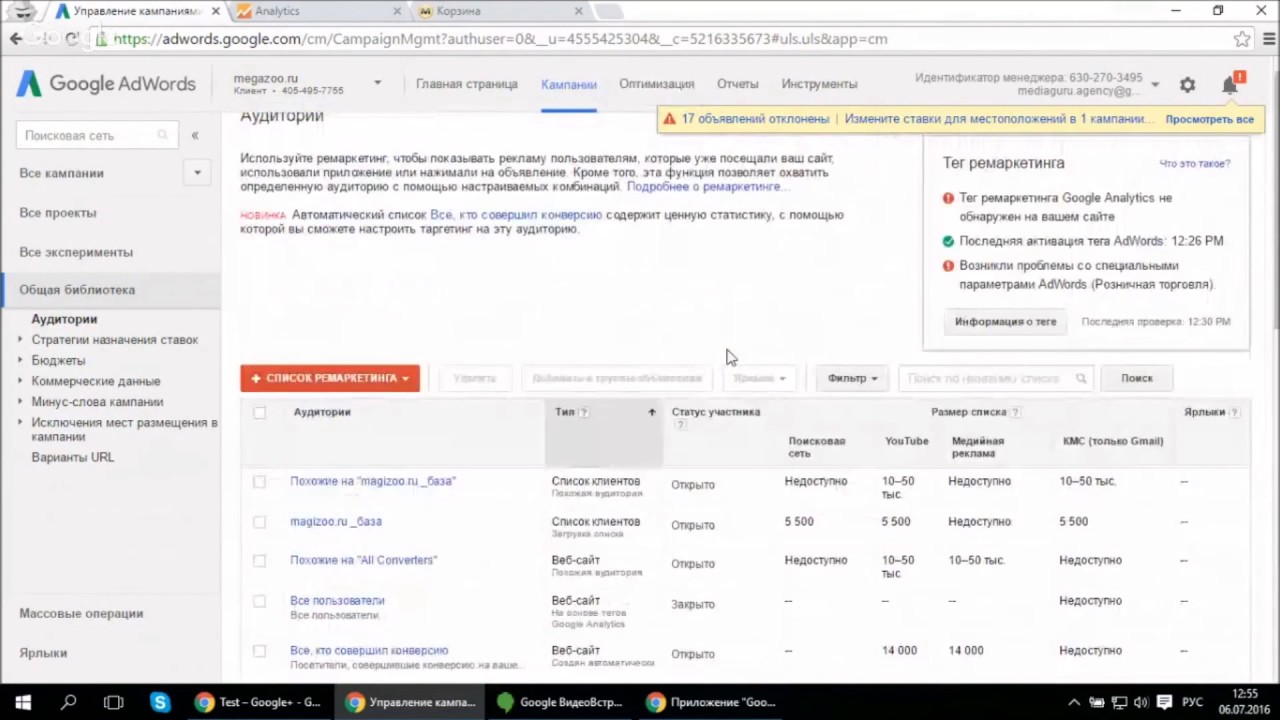Image resolution: width=1280 pixels, height=720 pixels.
Task: Click the magnifier in the network search box
Action: click(163, 135)
